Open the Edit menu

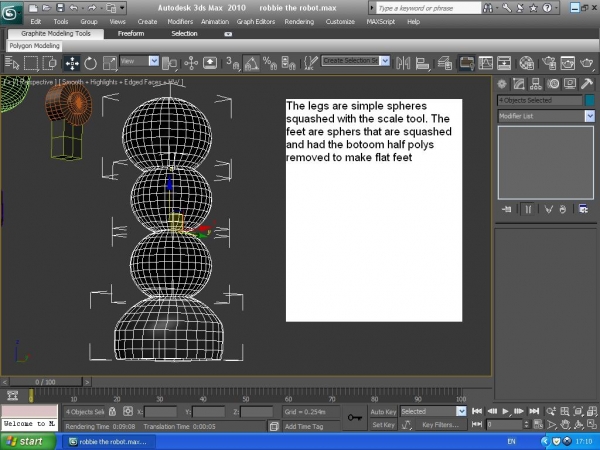pyautogui.click(x=36, y=22)
